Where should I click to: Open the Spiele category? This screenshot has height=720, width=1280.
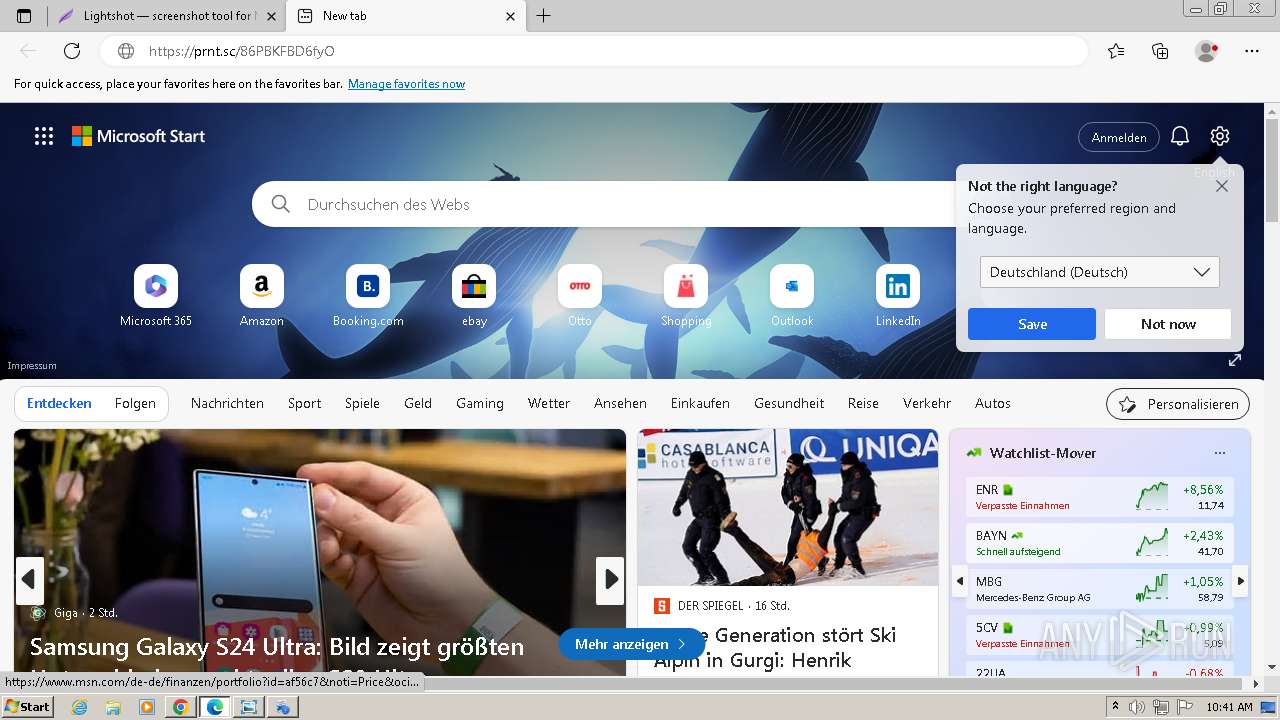coord(362,403)
